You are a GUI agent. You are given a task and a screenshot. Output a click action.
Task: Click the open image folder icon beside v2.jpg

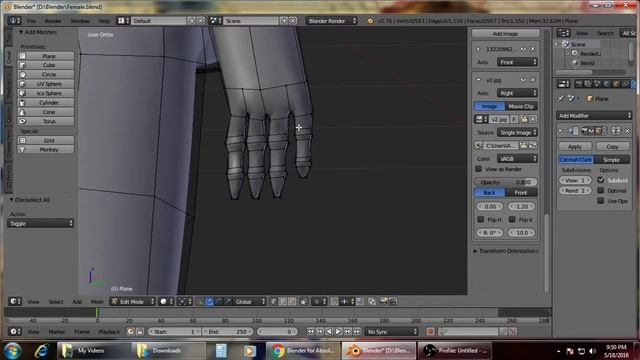click(x=524, y=119)
